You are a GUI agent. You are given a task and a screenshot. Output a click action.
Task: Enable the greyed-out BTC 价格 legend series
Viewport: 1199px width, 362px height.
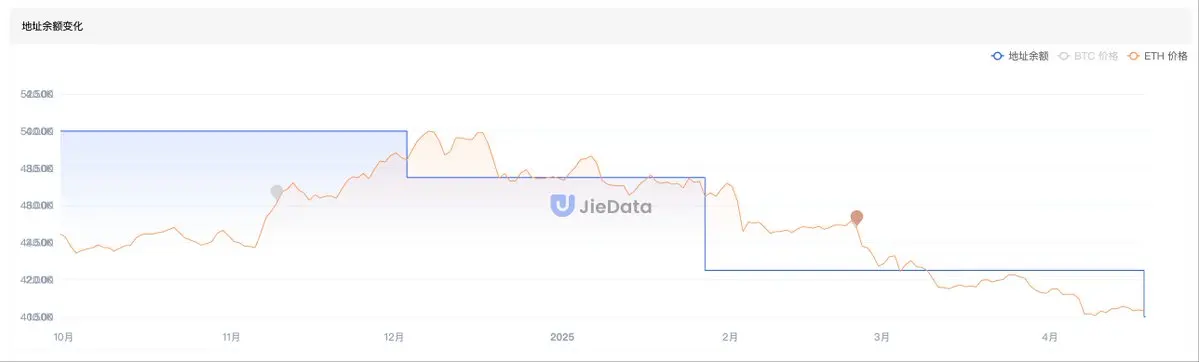click(1087, 56)
